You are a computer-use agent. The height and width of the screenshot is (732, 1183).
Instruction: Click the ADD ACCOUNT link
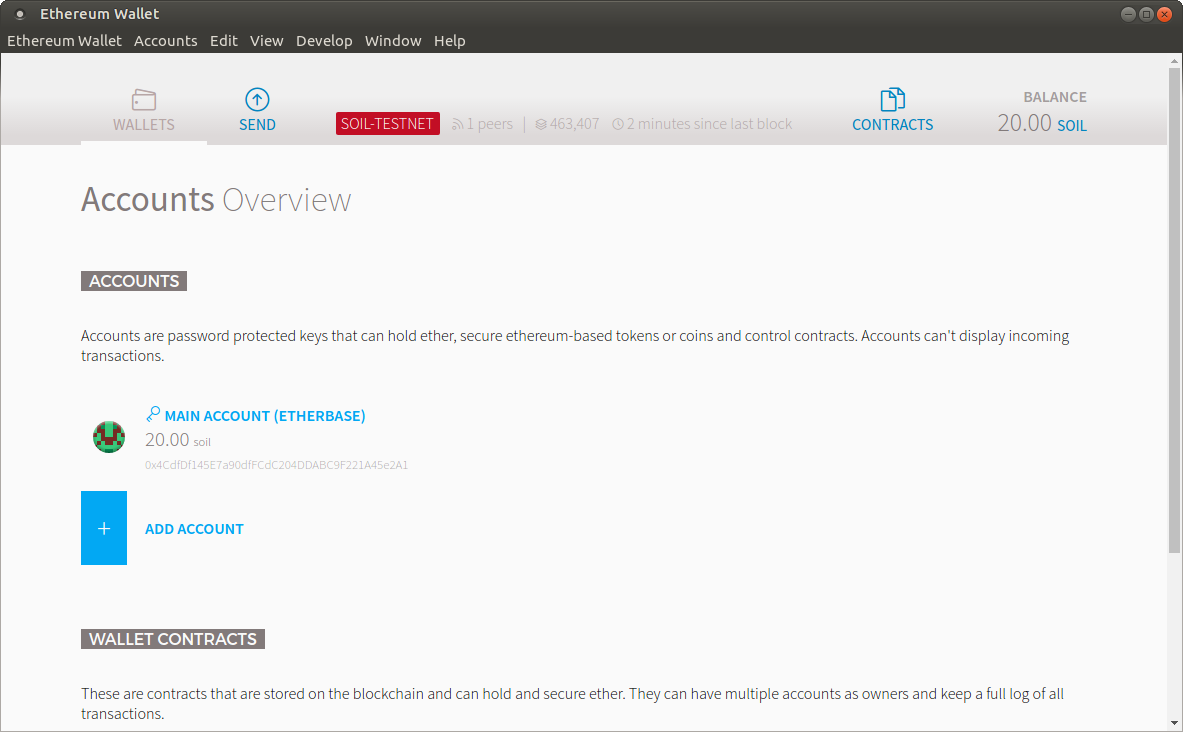pos(195,529)
